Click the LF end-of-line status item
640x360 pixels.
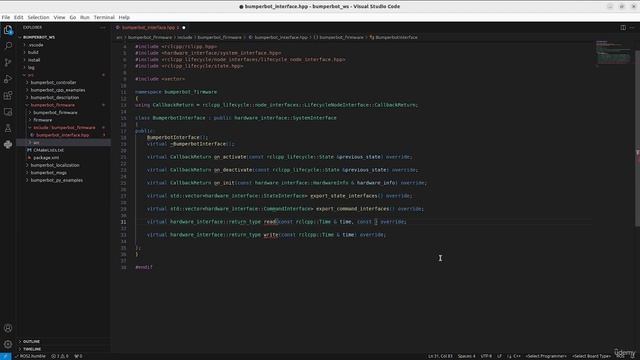click(499, 356)
